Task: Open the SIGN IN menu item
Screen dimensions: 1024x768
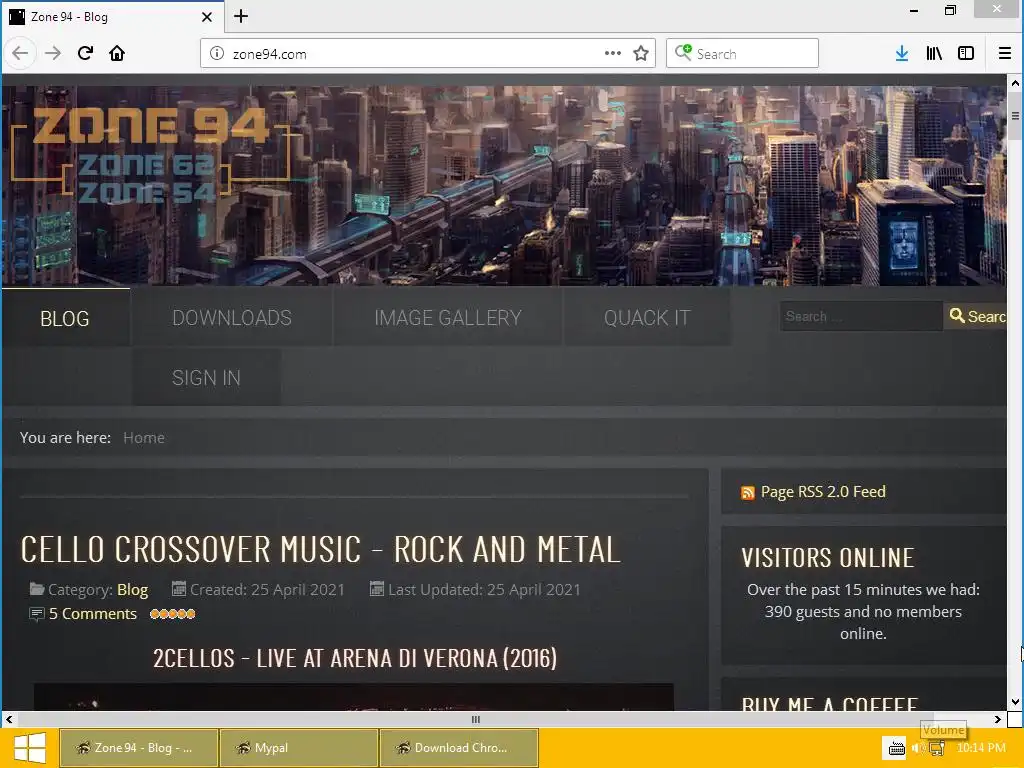Action: [206, 377]
